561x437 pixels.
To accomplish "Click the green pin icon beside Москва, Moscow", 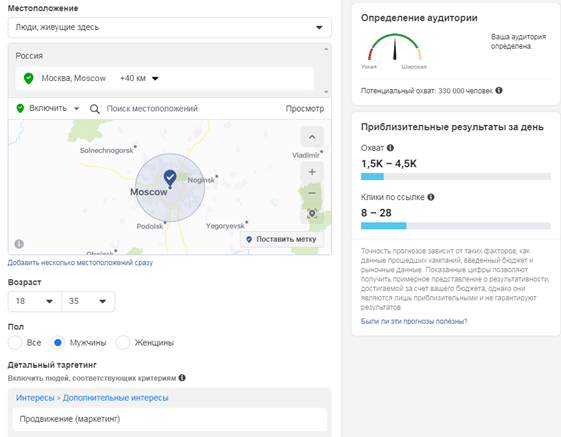I will (x=29, y=78).
